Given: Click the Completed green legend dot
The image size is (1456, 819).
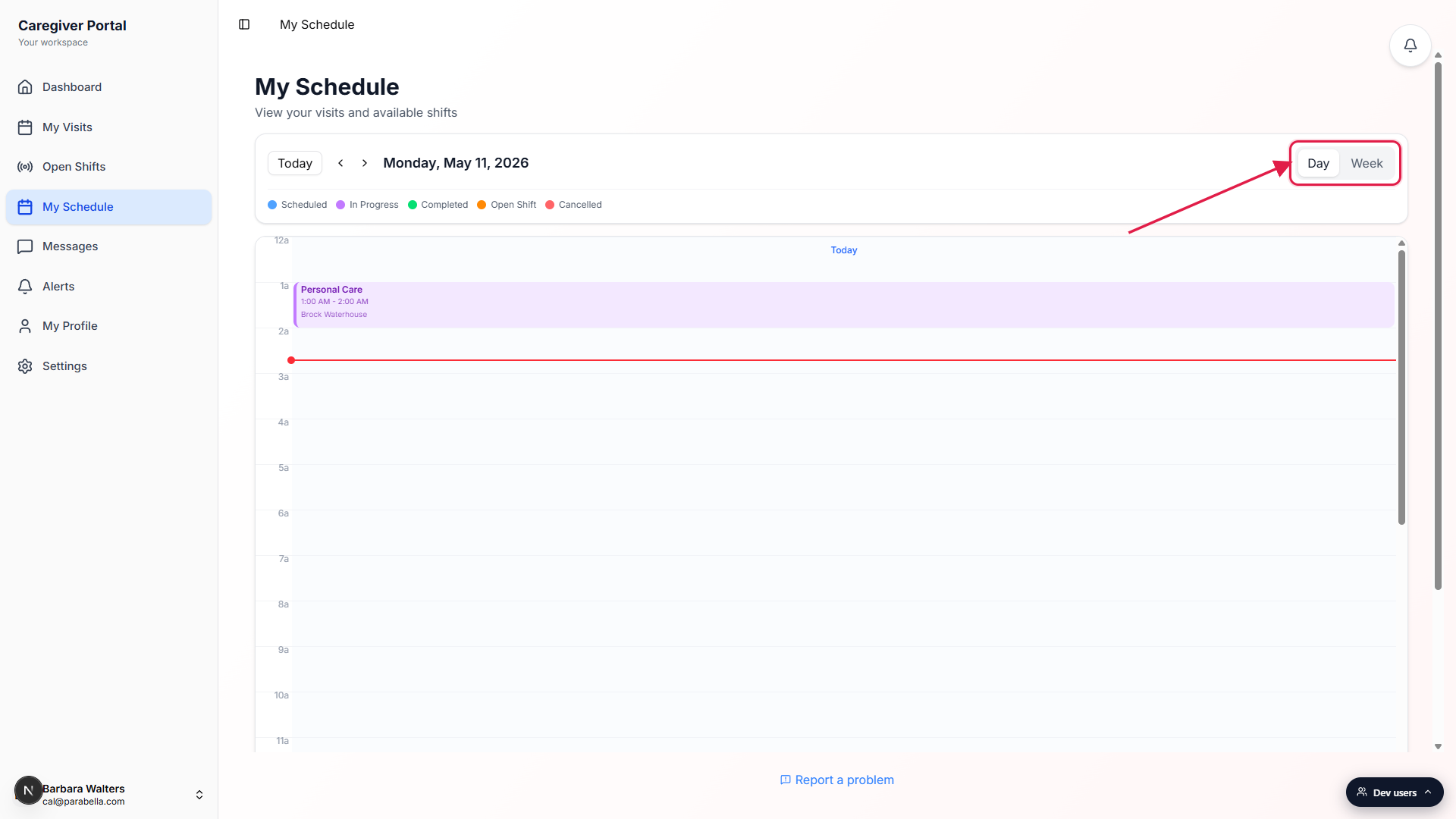Looking at the screenshot, I should tap(413, 205).
